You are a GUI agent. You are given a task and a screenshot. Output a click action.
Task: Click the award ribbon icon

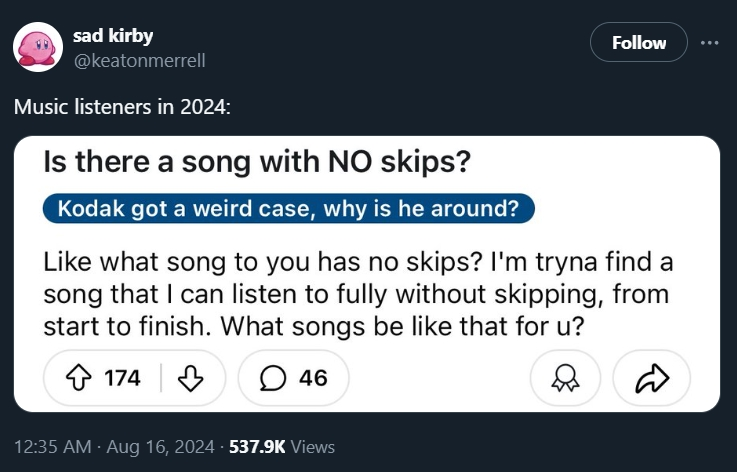(563, 378)
